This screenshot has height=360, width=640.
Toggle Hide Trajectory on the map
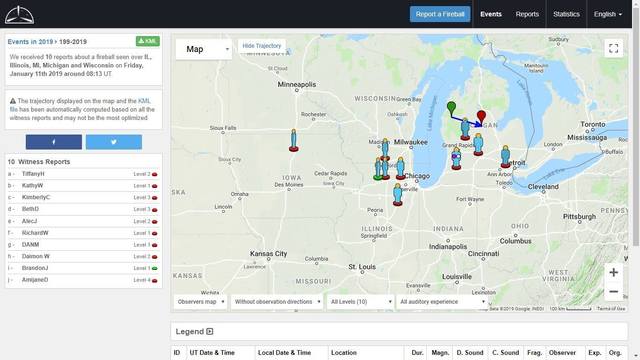262,46
